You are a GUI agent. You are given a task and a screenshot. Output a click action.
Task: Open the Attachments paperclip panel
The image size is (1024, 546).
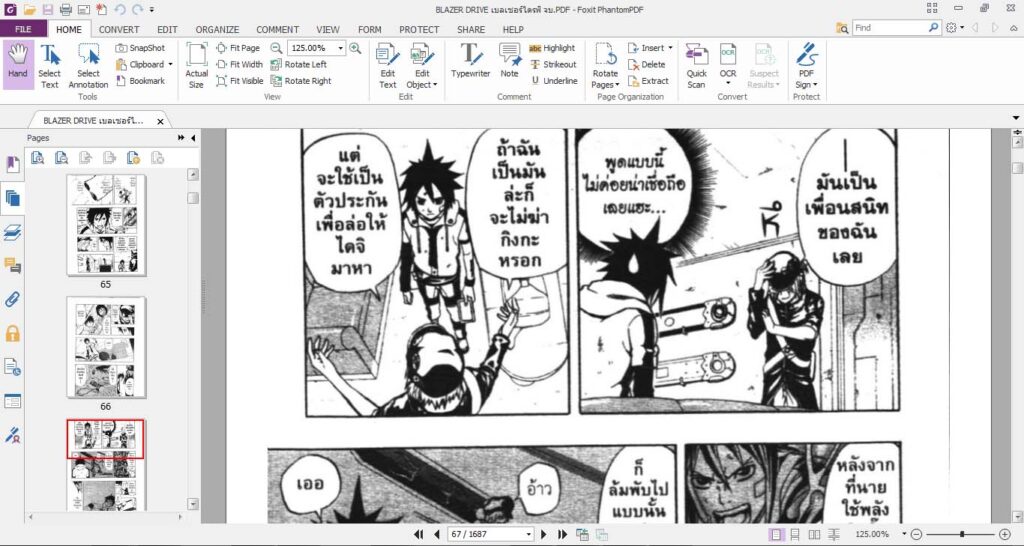pyautogui.click(x=12, y=300)
